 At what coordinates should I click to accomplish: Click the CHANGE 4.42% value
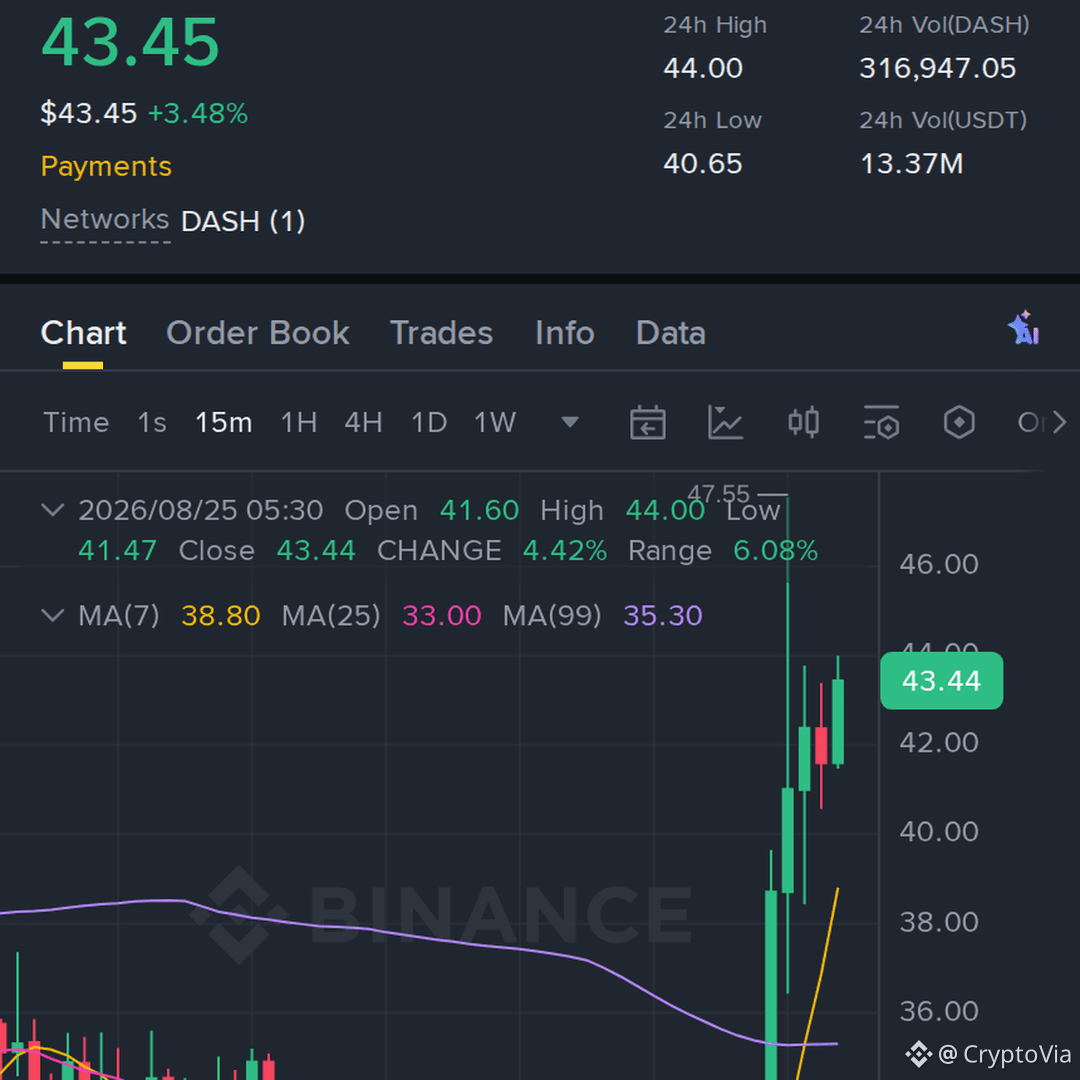click(x=565, y=551)
